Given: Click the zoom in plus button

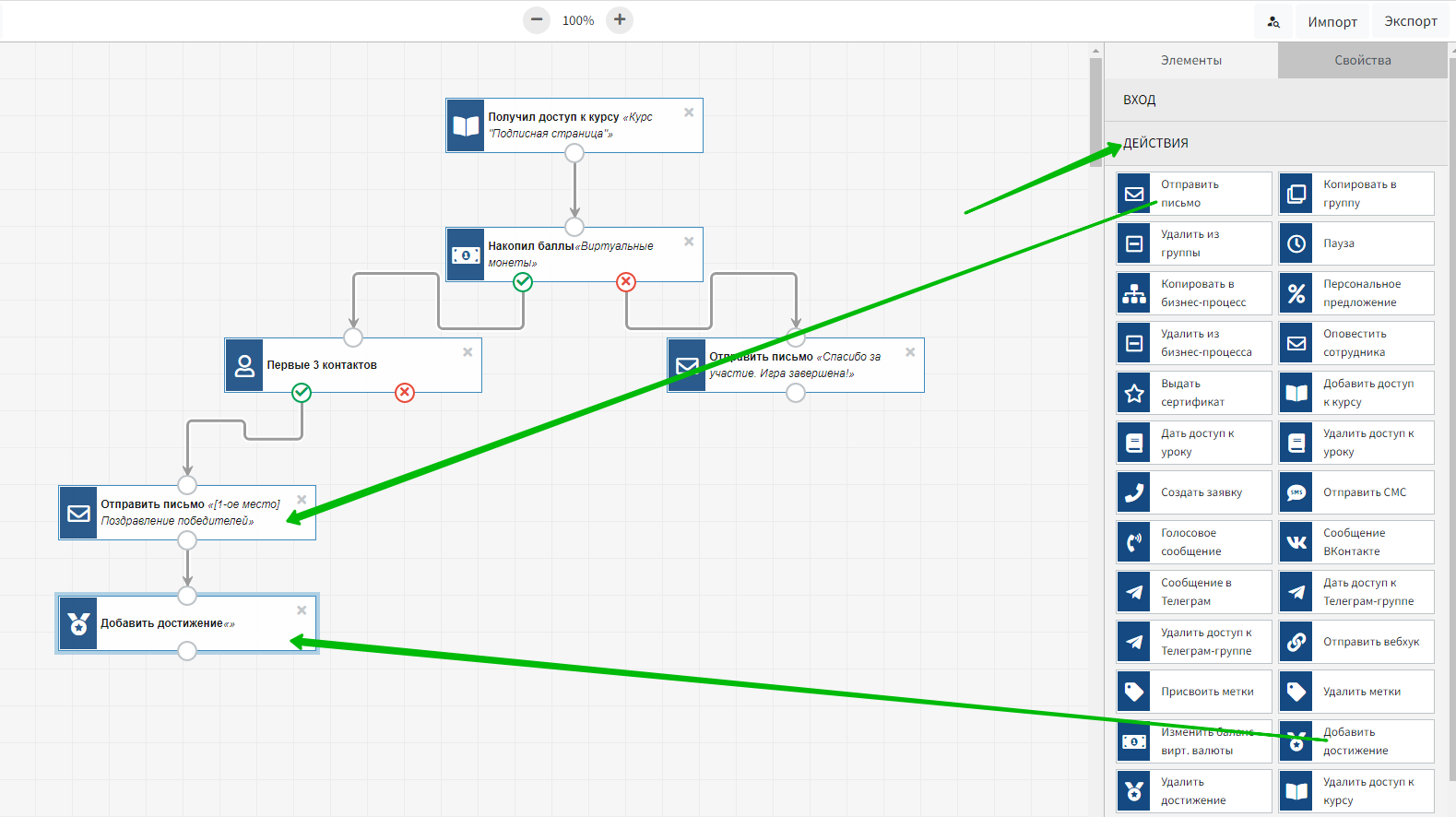Looking at the screenshot, I should 620,20.
